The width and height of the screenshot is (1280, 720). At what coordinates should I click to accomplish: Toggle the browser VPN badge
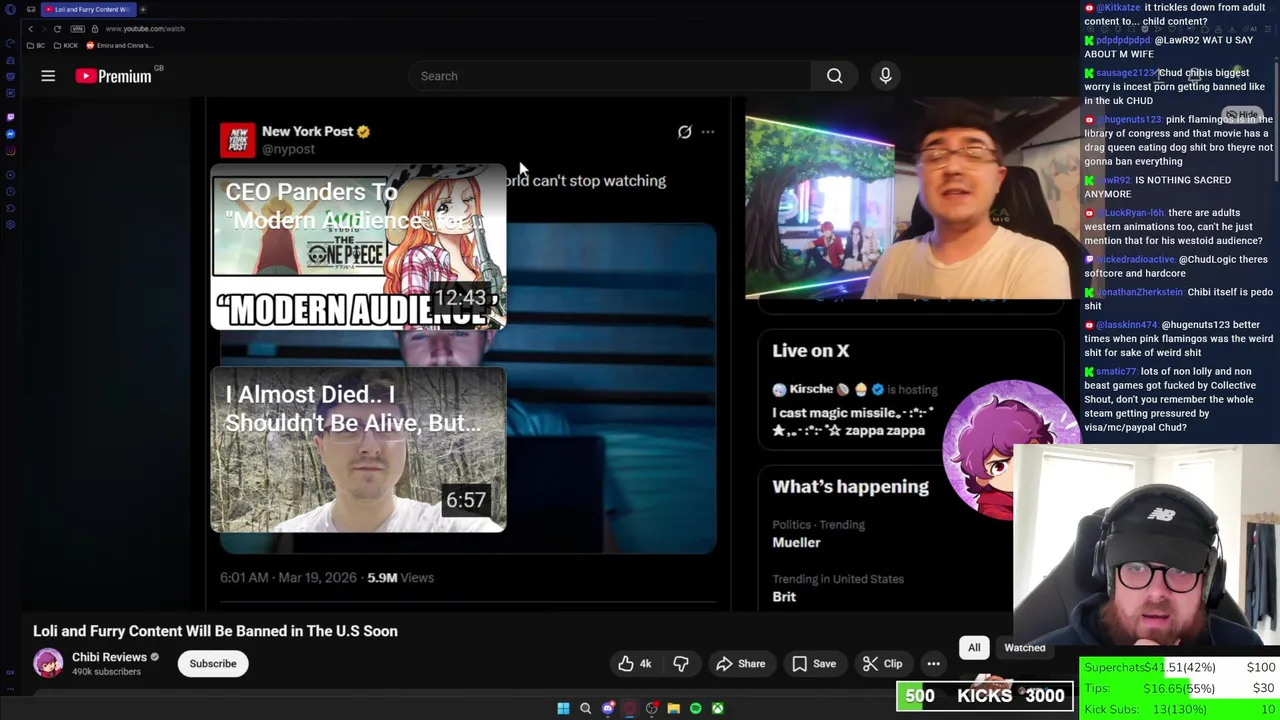tap(77, 29)
